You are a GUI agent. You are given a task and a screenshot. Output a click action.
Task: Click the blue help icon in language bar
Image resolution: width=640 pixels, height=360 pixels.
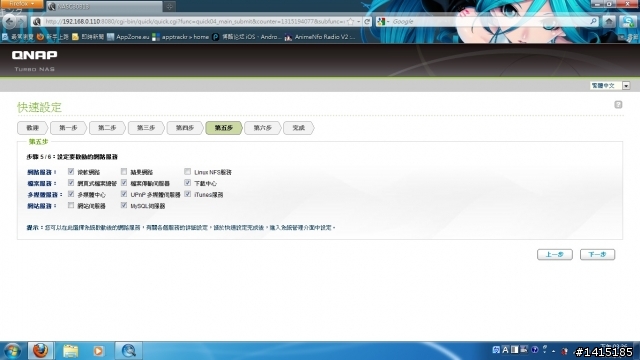534,350
